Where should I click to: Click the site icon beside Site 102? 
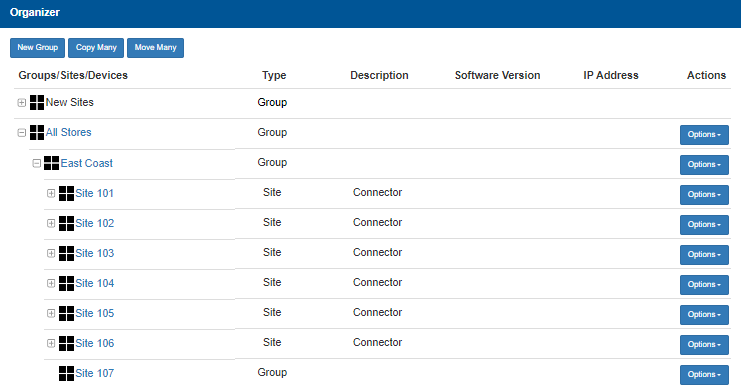pyautogui.click(x=66, y=223)
